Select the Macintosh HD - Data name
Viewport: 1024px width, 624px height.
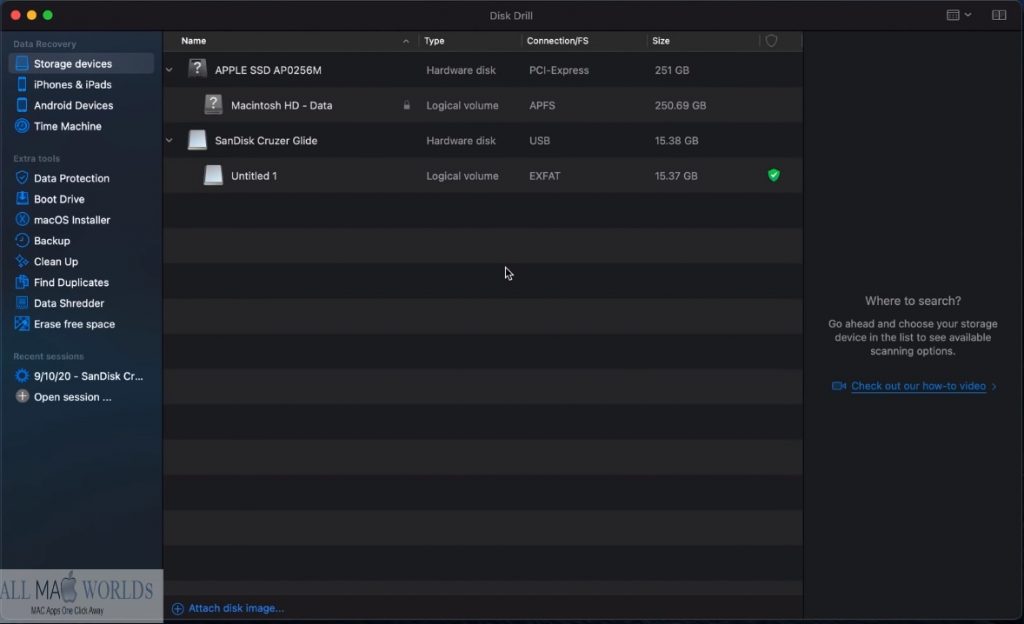(x=281, y=105)
